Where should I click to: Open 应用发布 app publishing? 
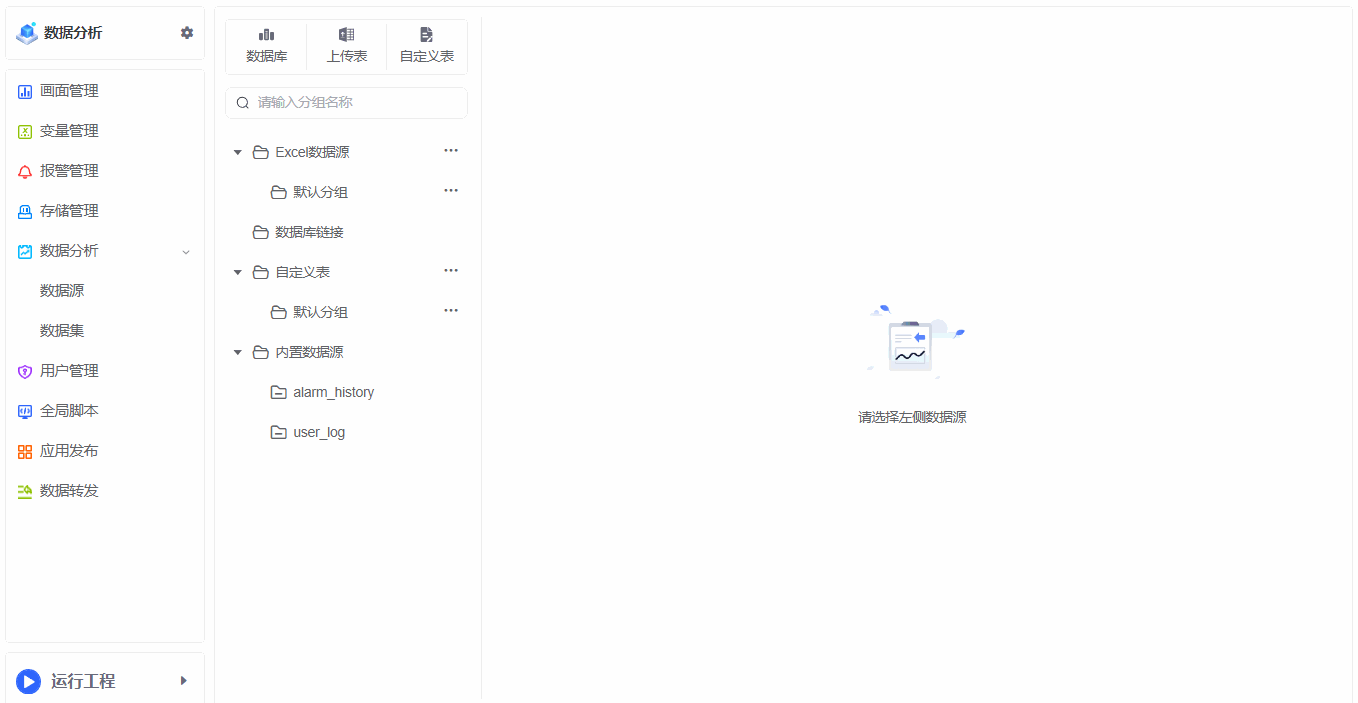(70, 451)
